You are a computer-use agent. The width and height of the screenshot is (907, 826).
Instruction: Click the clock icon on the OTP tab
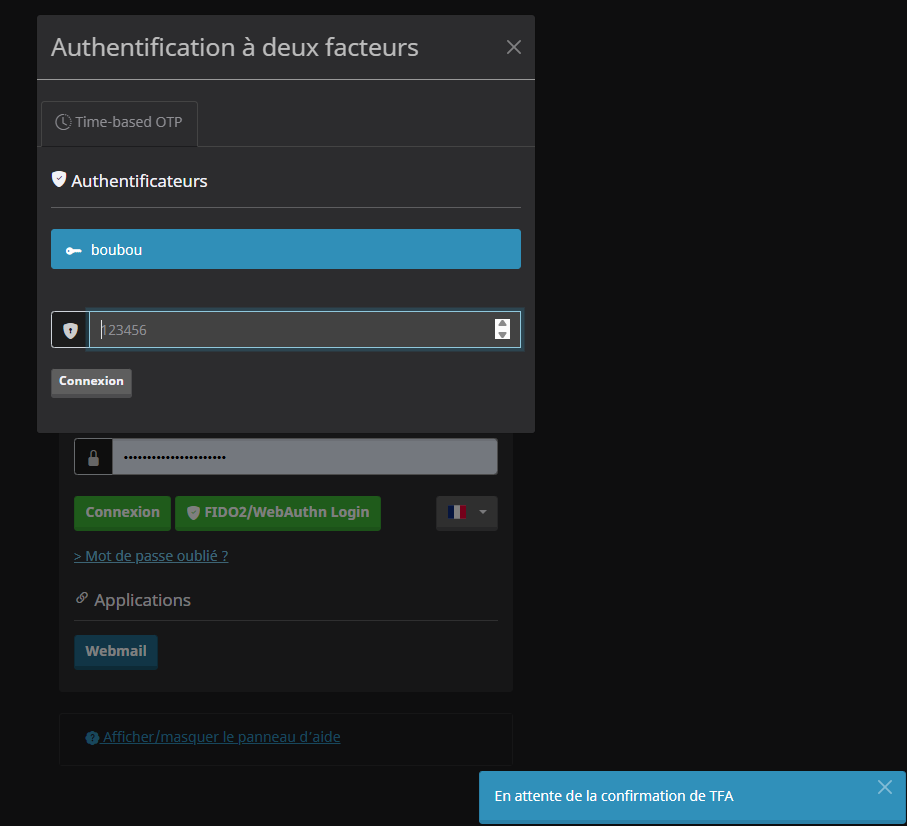pos(63,122)
